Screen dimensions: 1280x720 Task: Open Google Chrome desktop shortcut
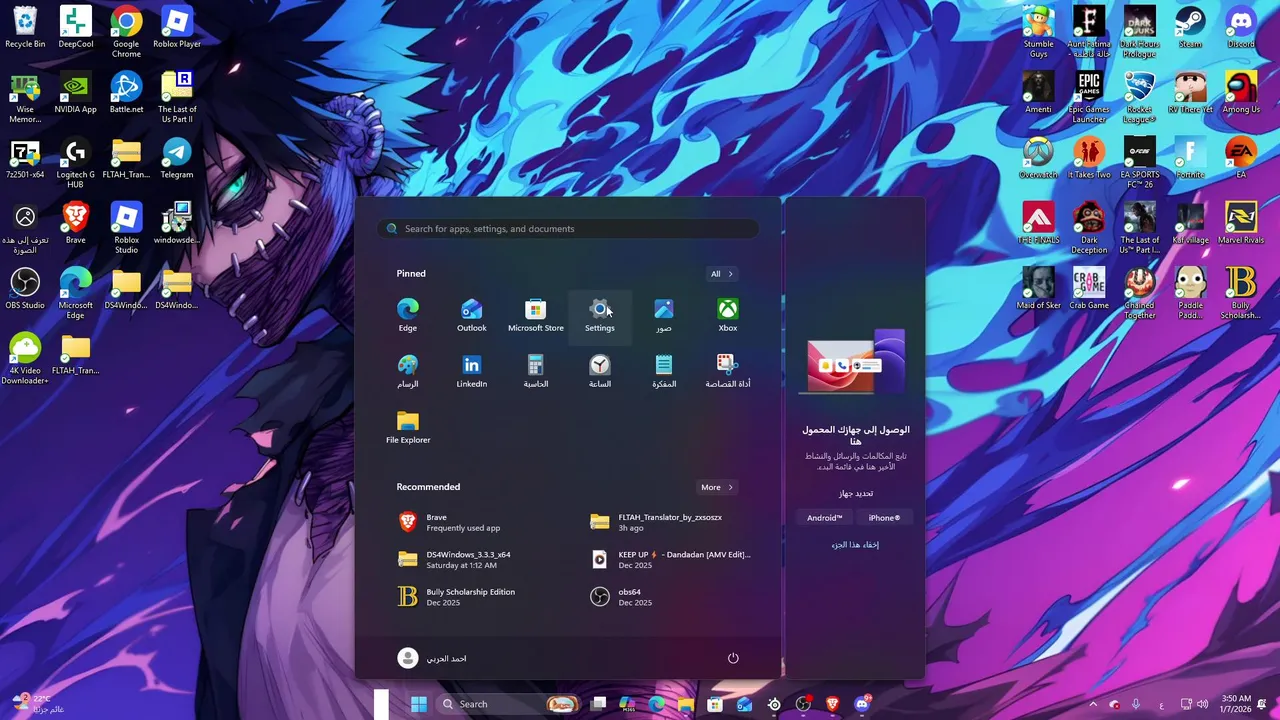pyautogui.click(x=126, y=32)
